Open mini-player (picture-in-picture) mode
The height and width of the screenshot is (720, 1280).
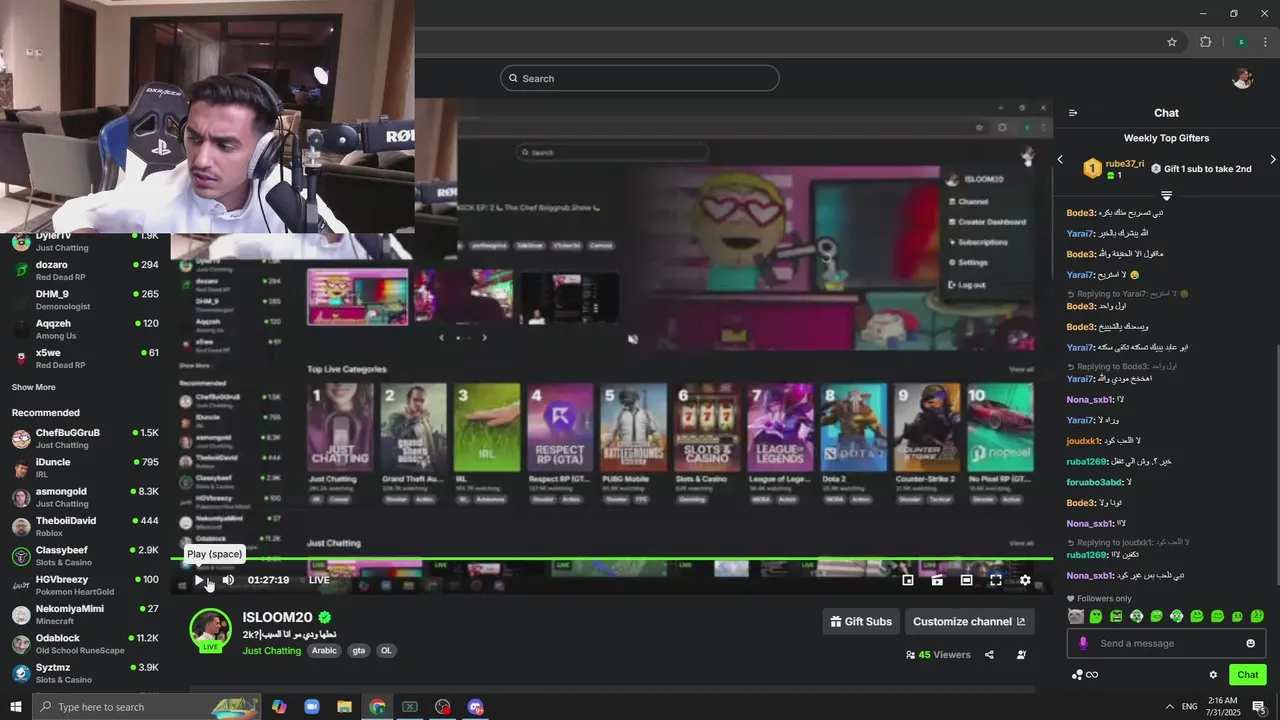click(908, 580)
